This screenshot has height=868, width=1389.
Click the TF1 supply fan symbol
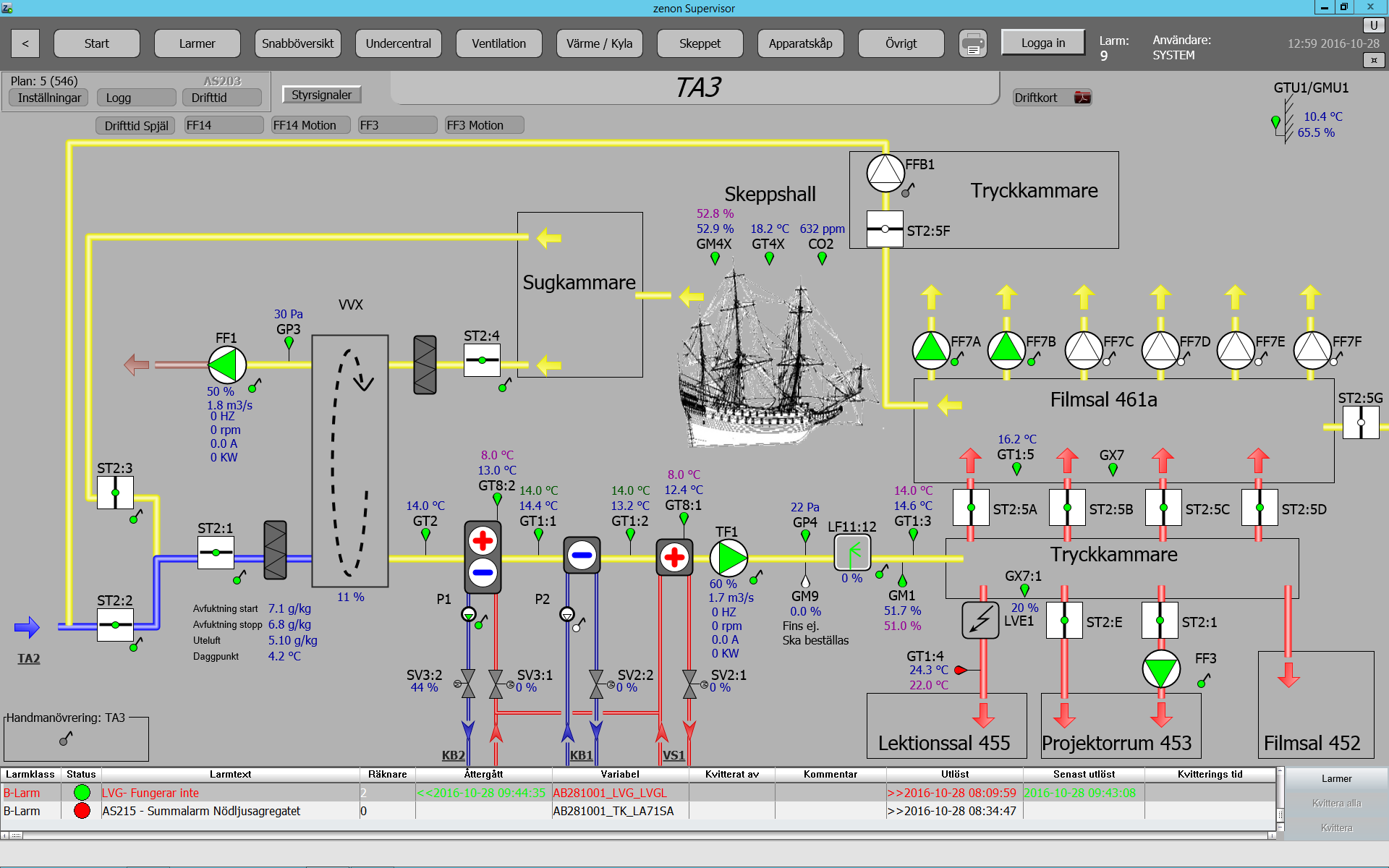(x=729, y=558)
